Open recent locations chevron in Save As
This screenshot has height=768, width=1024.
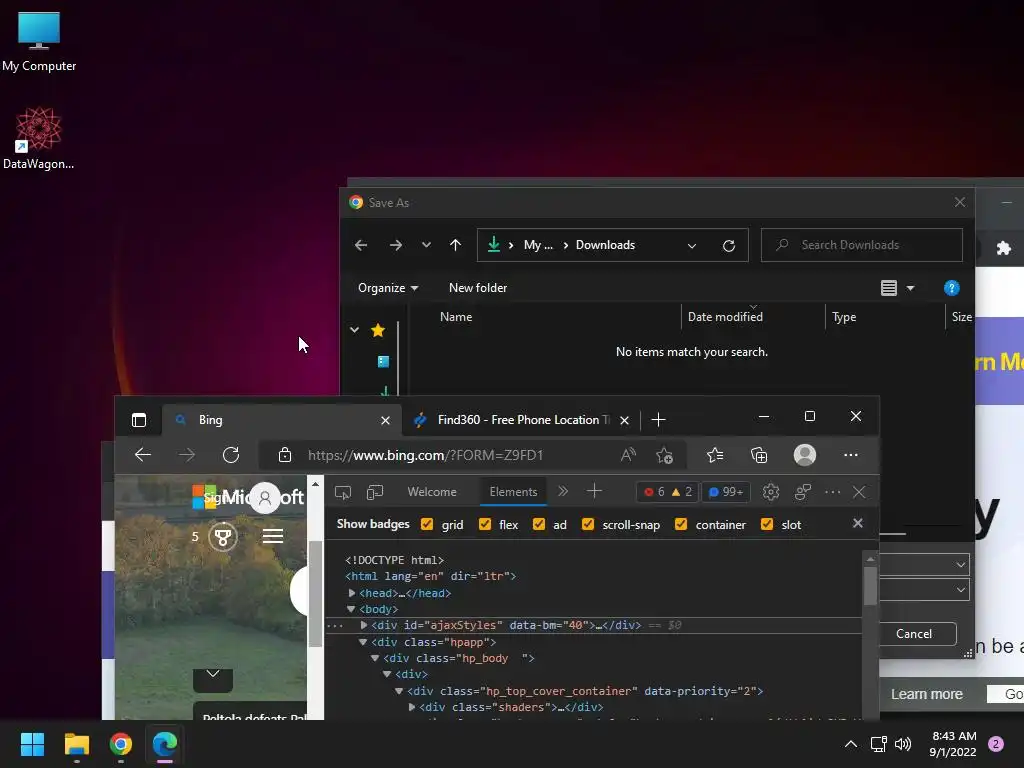426,245
